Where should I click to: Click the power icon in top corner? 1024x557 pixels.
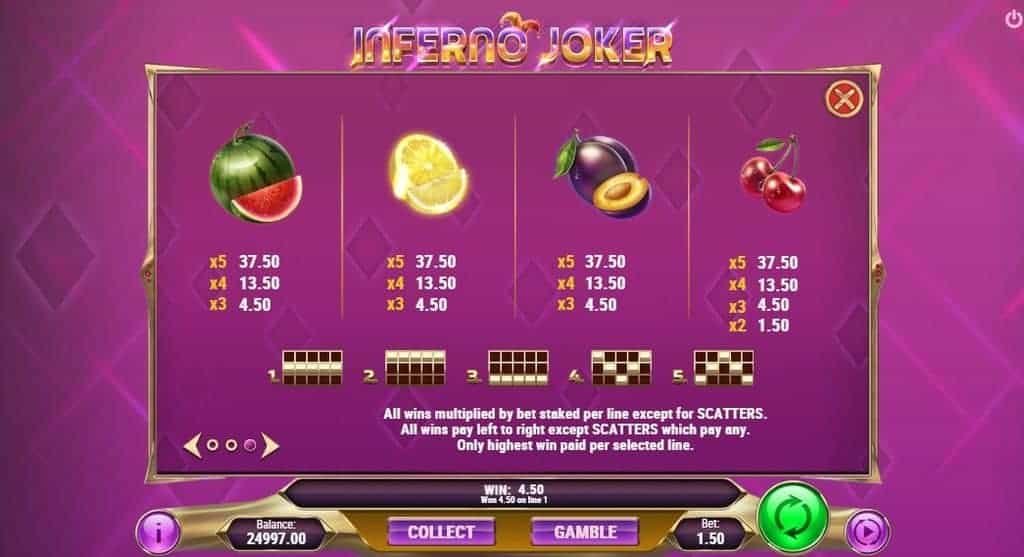point(1013,20)
